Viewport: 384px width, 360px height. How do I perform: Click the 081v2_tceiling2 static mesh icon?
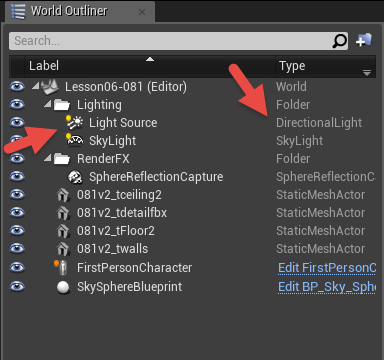[x=63, y=195]
